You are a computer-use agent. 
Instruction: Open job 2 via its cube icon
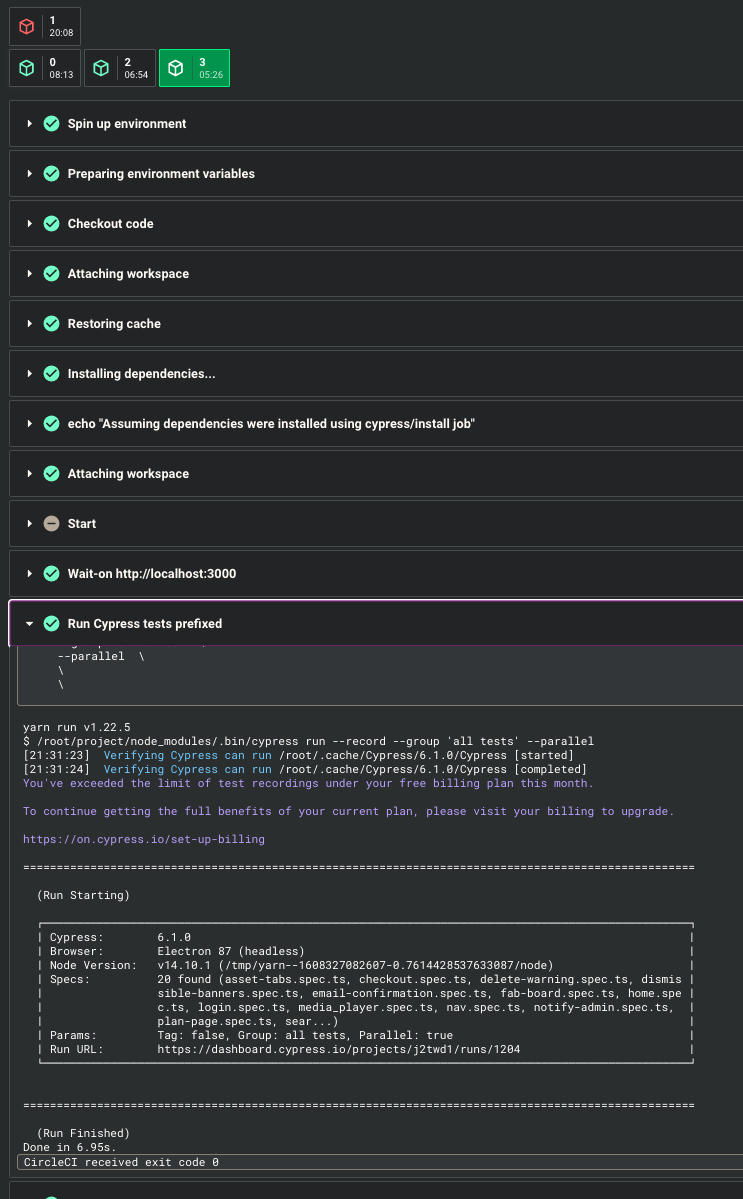(x=100, y=68)
